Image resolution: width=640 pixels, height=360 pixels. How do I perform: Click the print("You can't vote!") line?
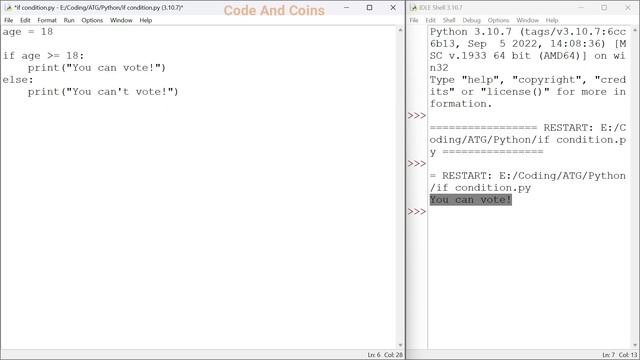coord(103,92)
